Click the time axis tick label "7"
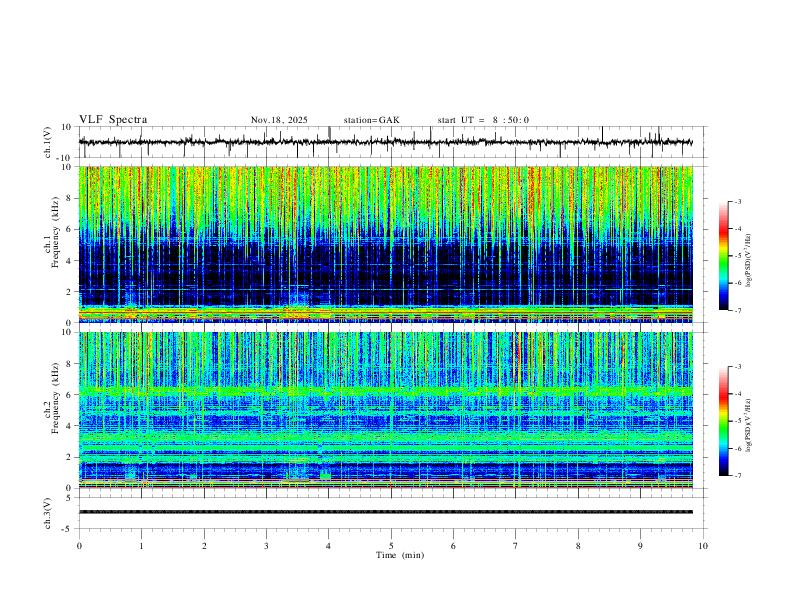Image resolution: width=792 pixels, height=612 pixels. pos(516,546)
